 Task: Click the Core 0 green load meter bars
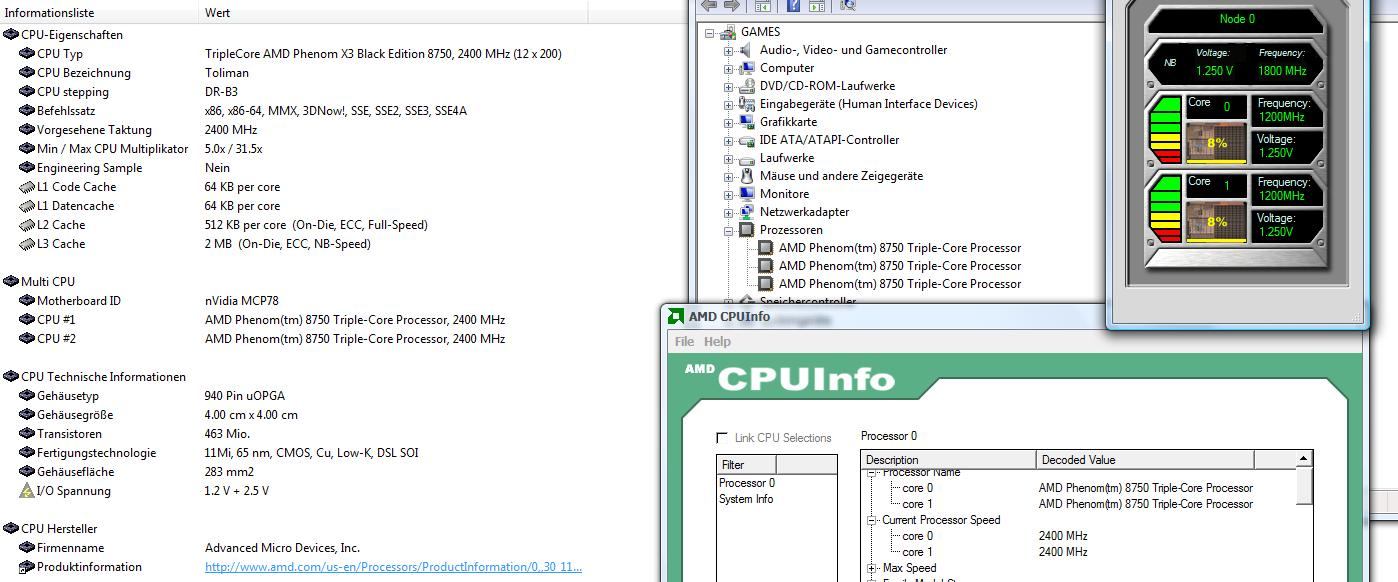(x=1165, y=130)
